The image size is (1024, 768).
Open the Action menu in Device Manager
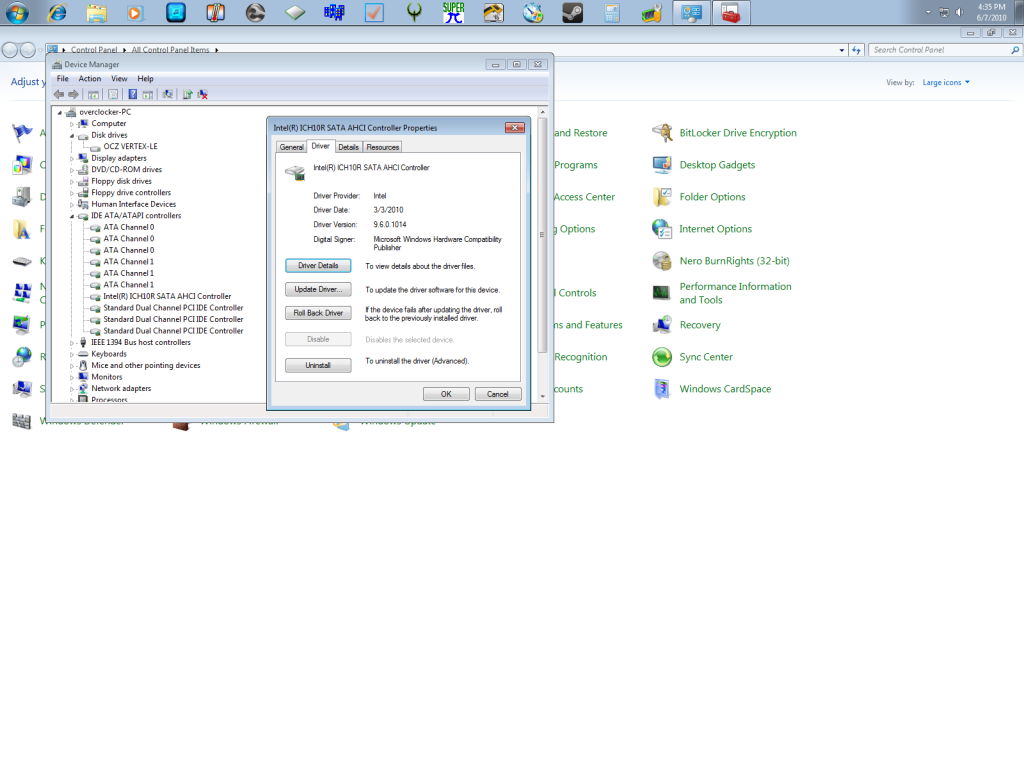click(90, 78)
